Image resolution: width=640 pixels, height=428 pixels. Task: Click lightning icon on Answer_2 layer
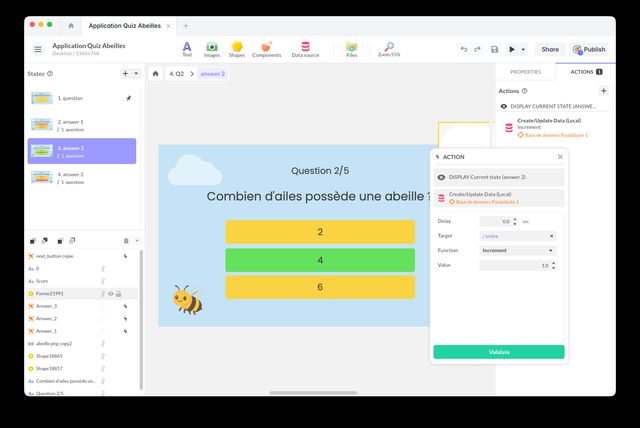pos(125,319)
